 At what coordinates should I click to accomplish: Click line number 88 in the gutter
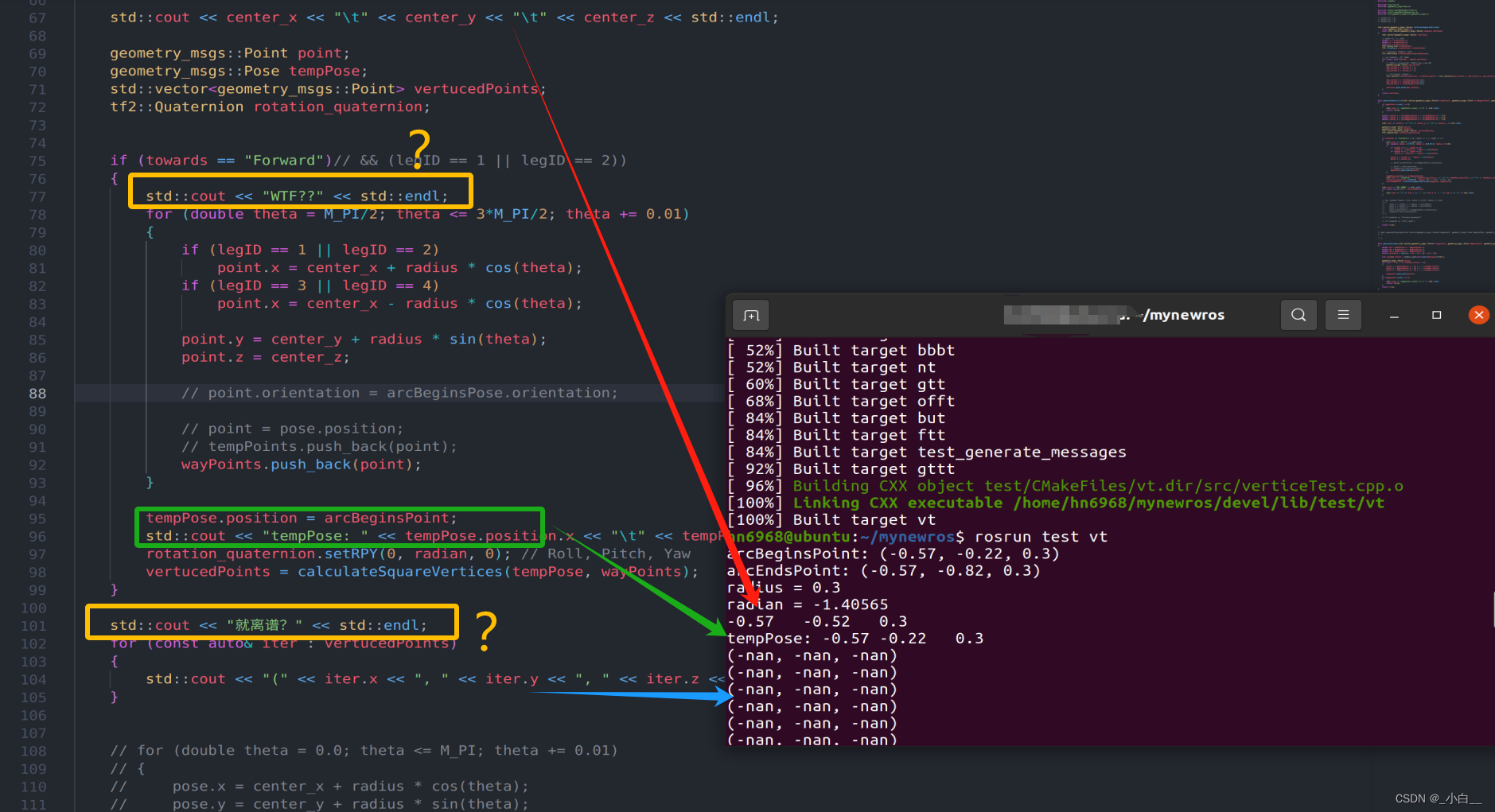(x=37, y=394)
